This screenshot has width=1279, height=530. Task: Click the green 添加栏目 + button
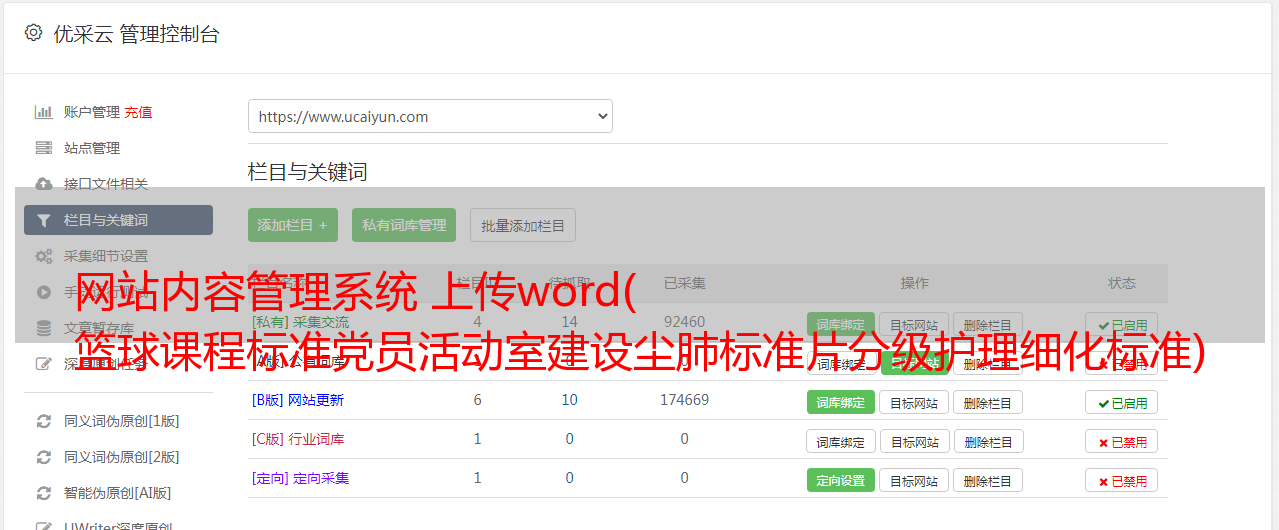[293, 225]
